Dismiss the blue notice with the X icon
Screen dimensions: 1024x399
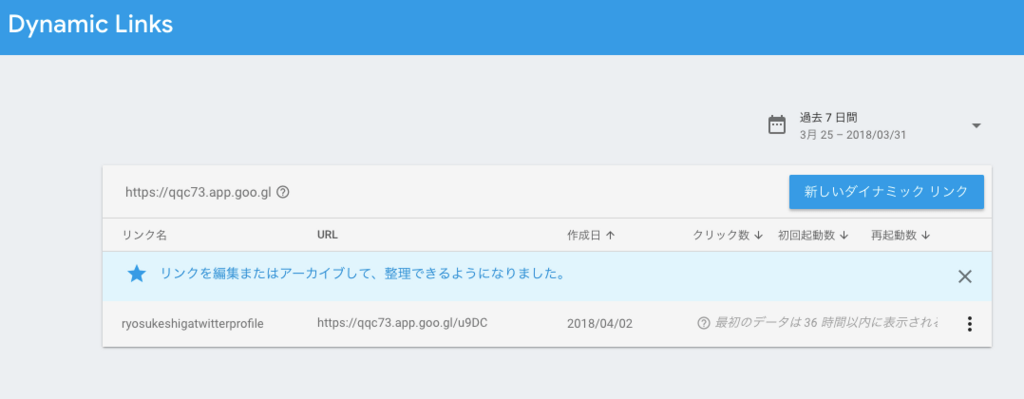pyautogui.click(x=965, y=276)
